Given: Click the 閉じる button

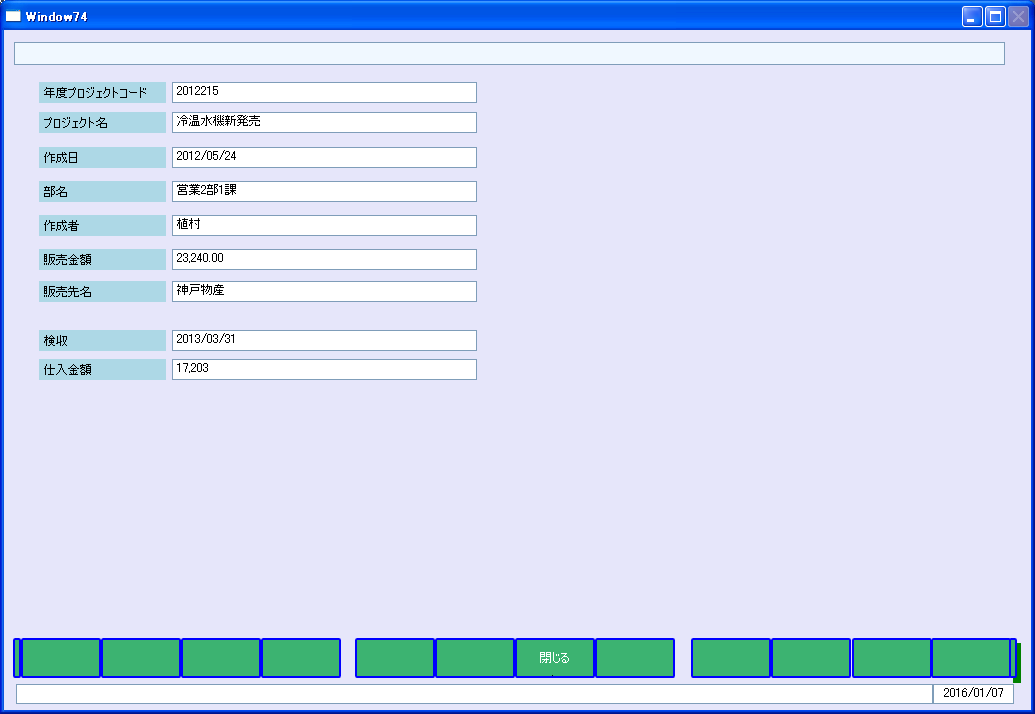Looking at the screenshot, I should pos(554,658).
